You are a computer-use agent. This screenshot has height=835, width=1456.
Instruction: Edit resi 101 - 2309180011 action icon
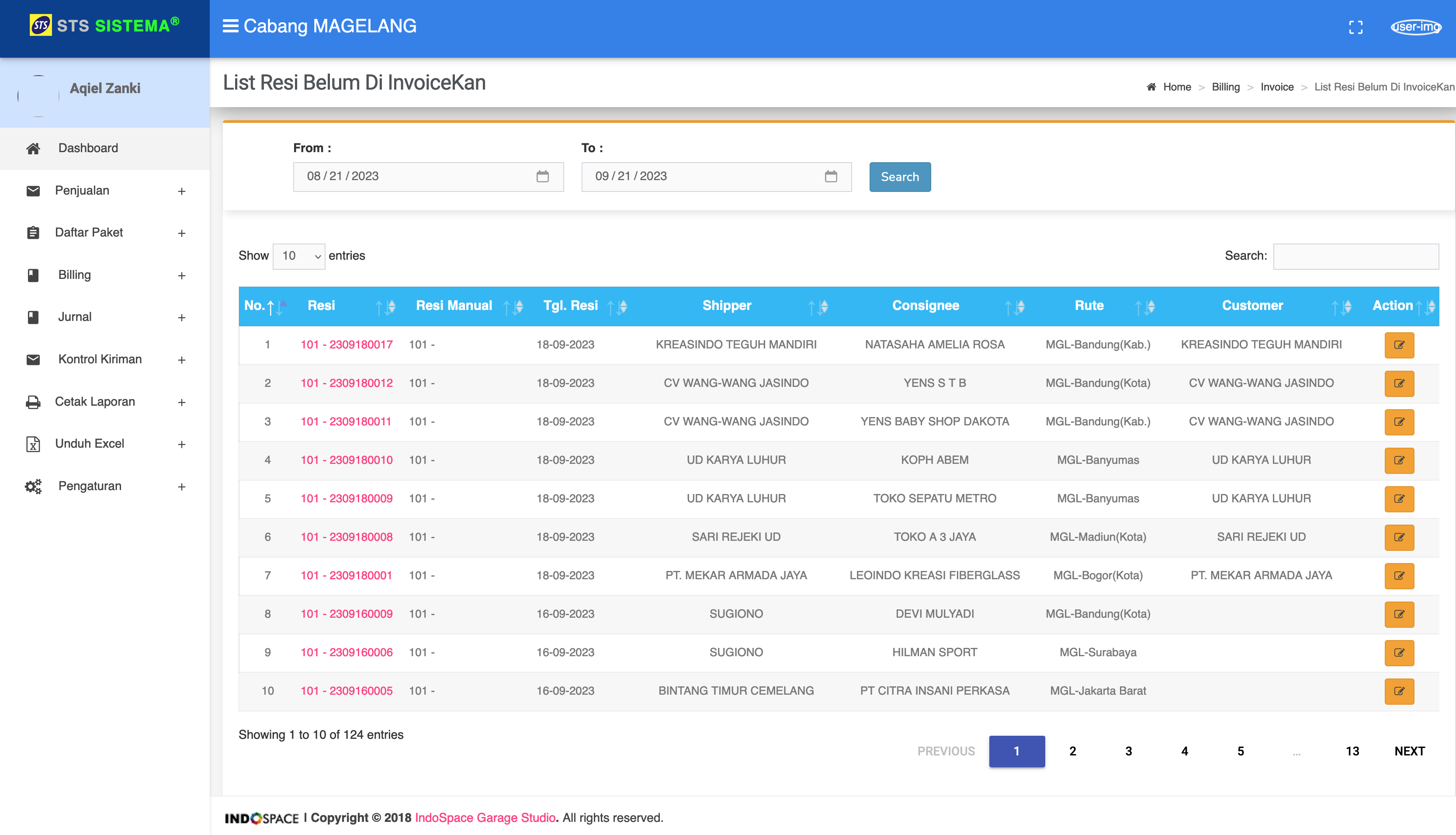coord(1399,421)
